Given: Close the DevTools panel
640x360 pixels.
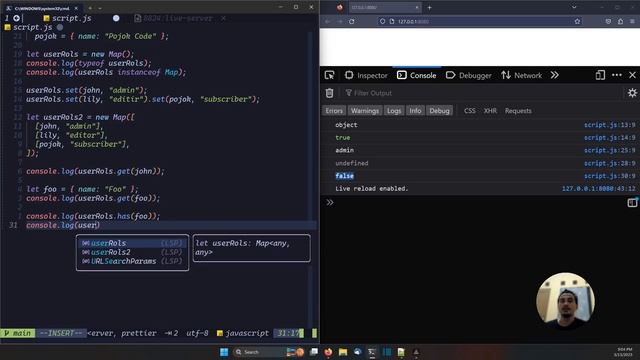Looking at the screenshot, I should (x=632, y=75).
